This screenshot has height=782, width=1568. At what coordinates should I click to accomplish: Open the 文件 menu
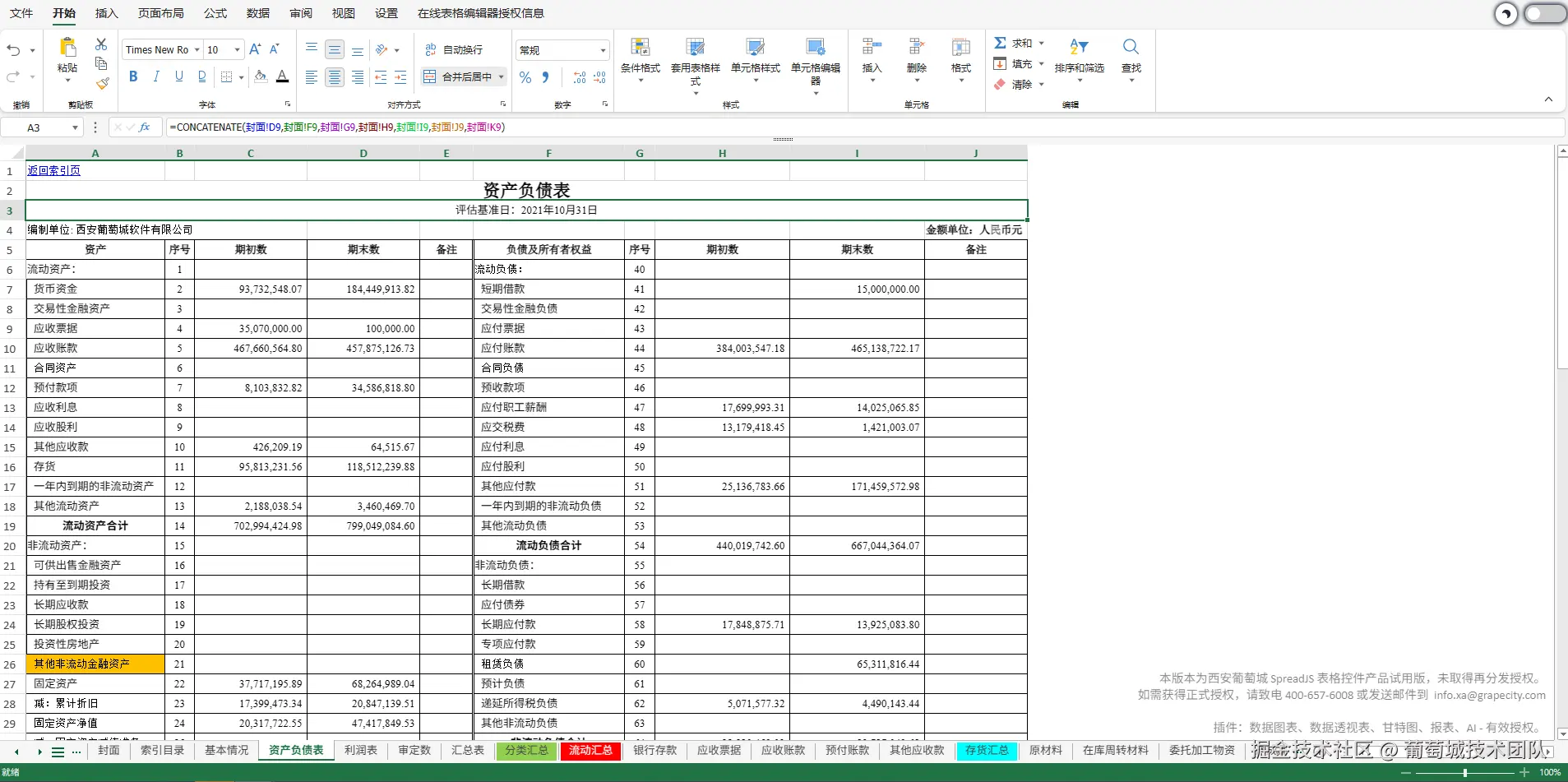pyautogui.click(x=21, y=13)
